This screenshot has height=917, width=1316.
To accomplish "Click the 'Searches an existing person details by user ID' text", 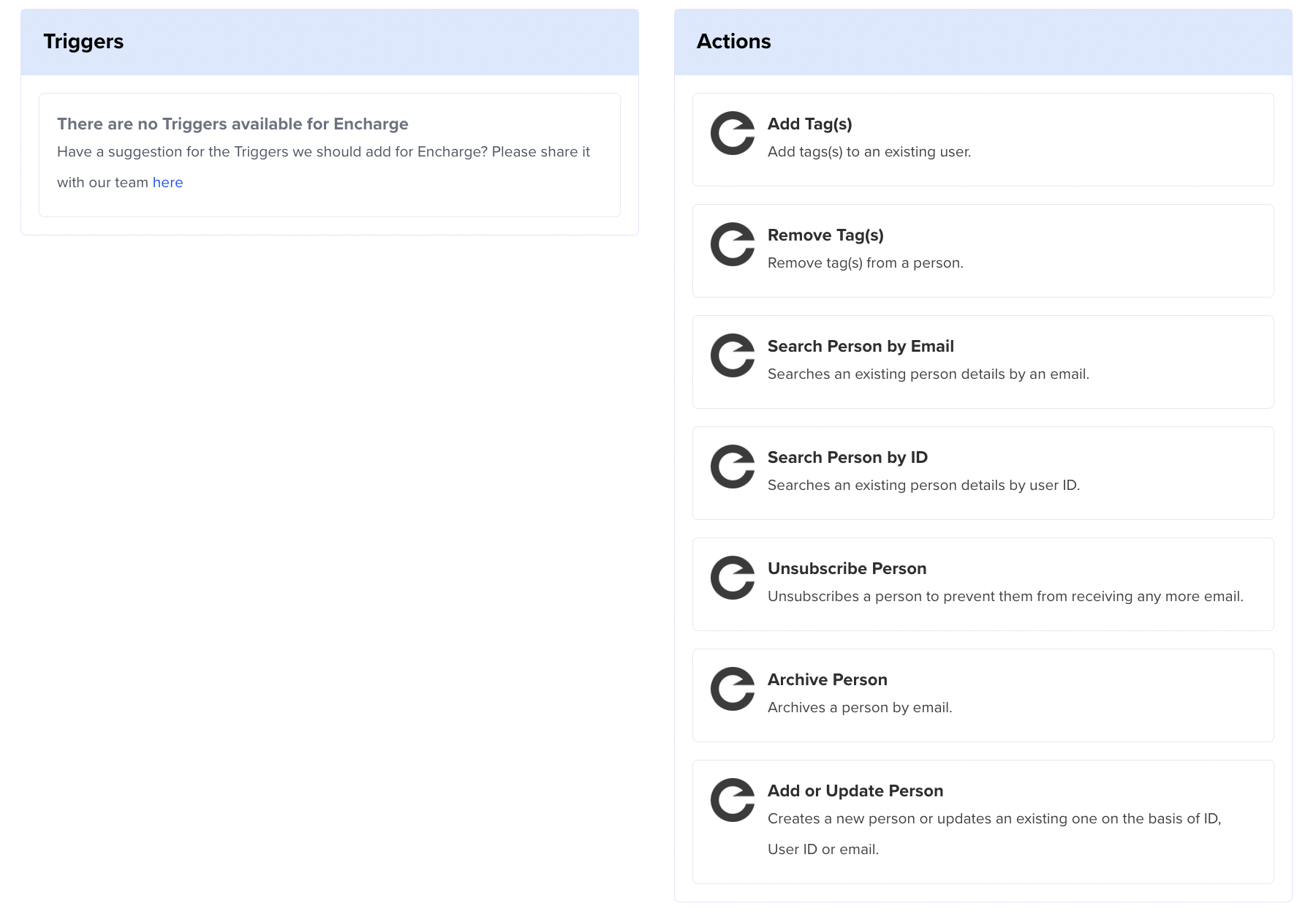I will coord(923,486).
